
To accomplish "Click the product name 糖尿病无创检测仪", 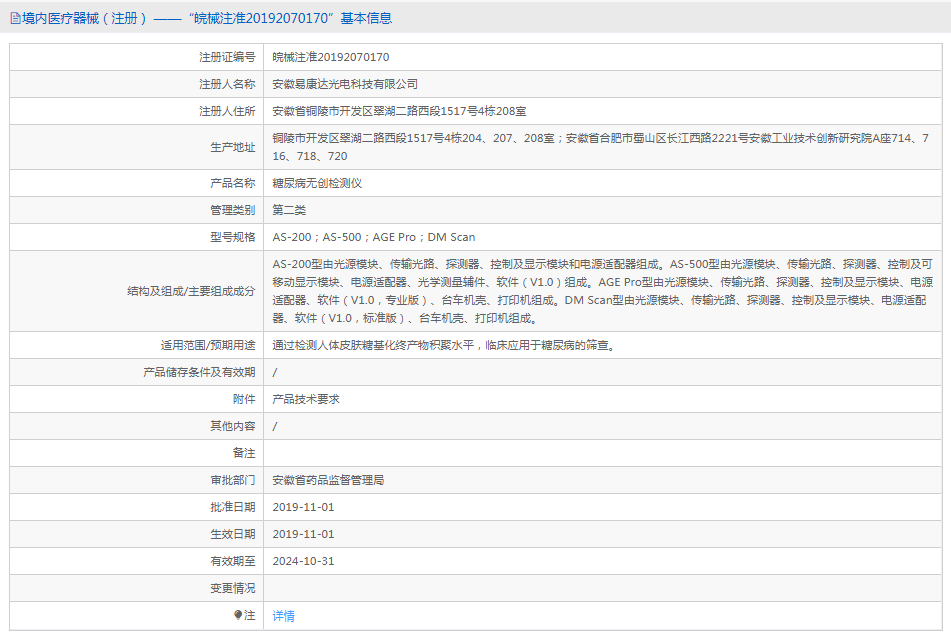I will [317, 183].
